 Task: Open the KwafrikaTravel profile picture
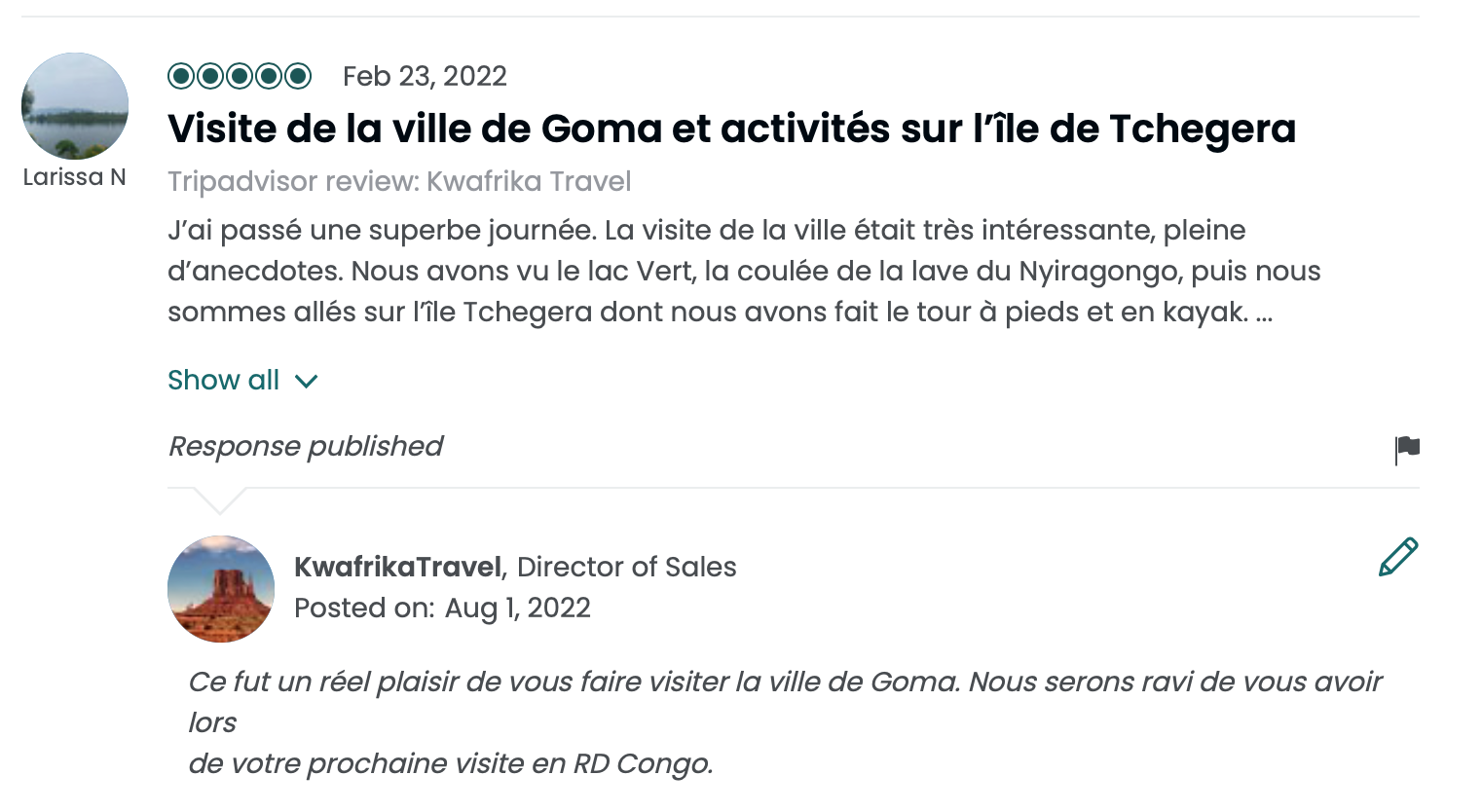click(x=221, y=588)
